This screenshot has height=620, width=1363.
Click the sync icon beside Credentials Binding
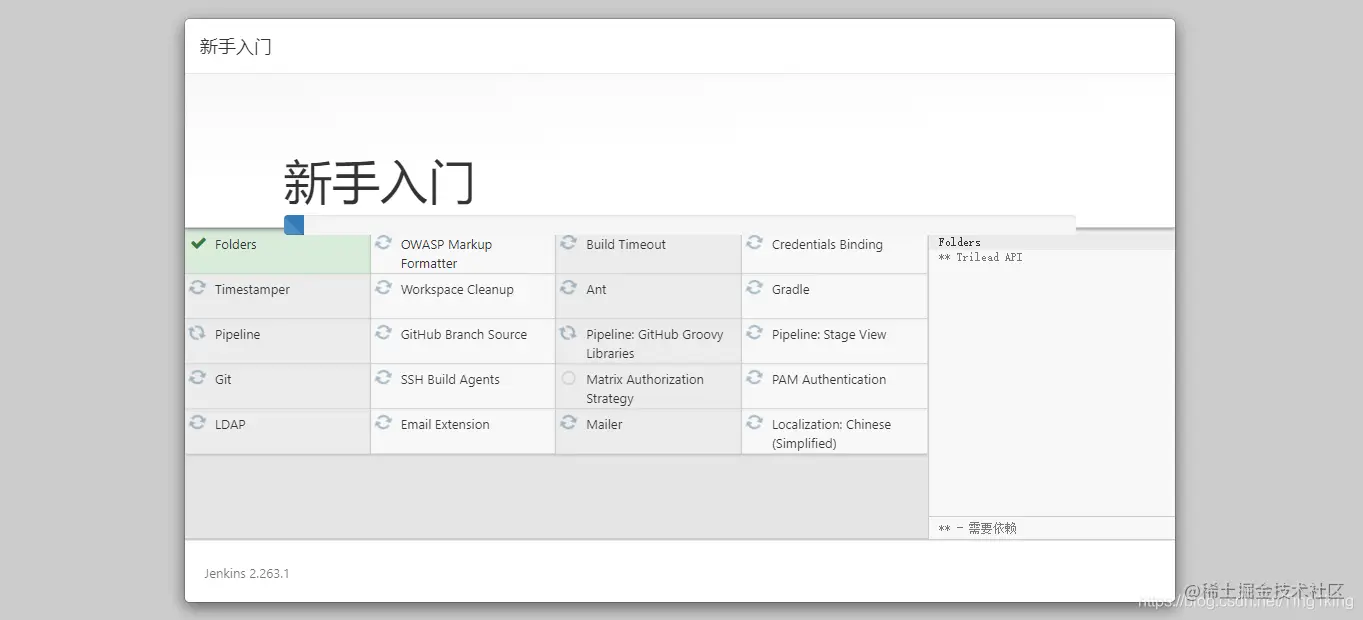pos(755,243)
